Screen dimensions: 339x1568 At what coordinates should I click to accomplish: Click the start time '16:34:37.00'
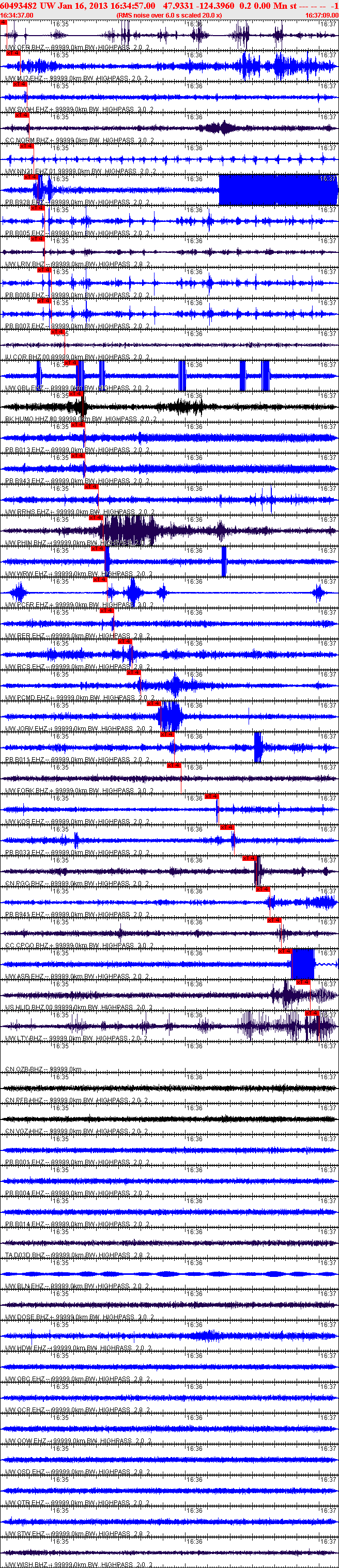point(17,15)
